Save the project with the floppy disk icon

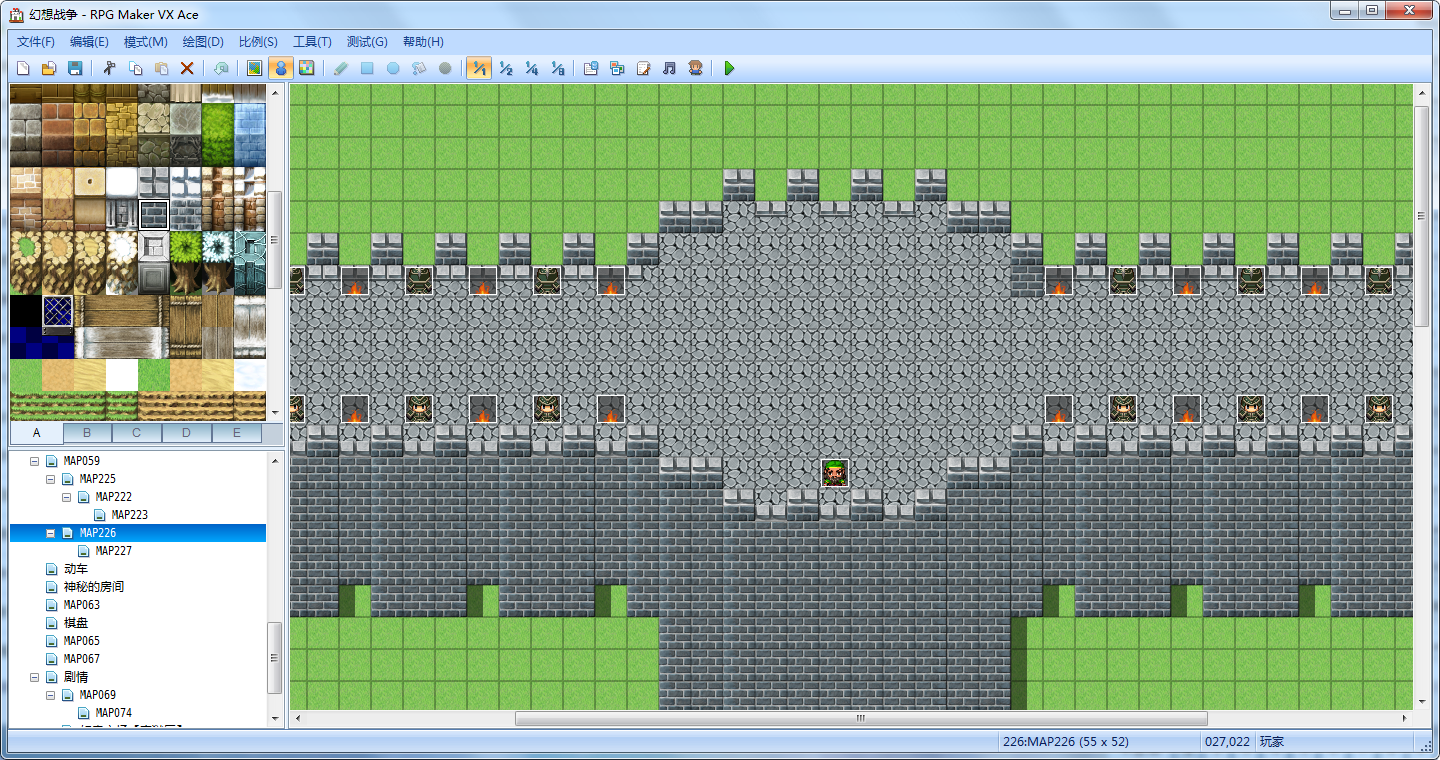pos(74,68)
